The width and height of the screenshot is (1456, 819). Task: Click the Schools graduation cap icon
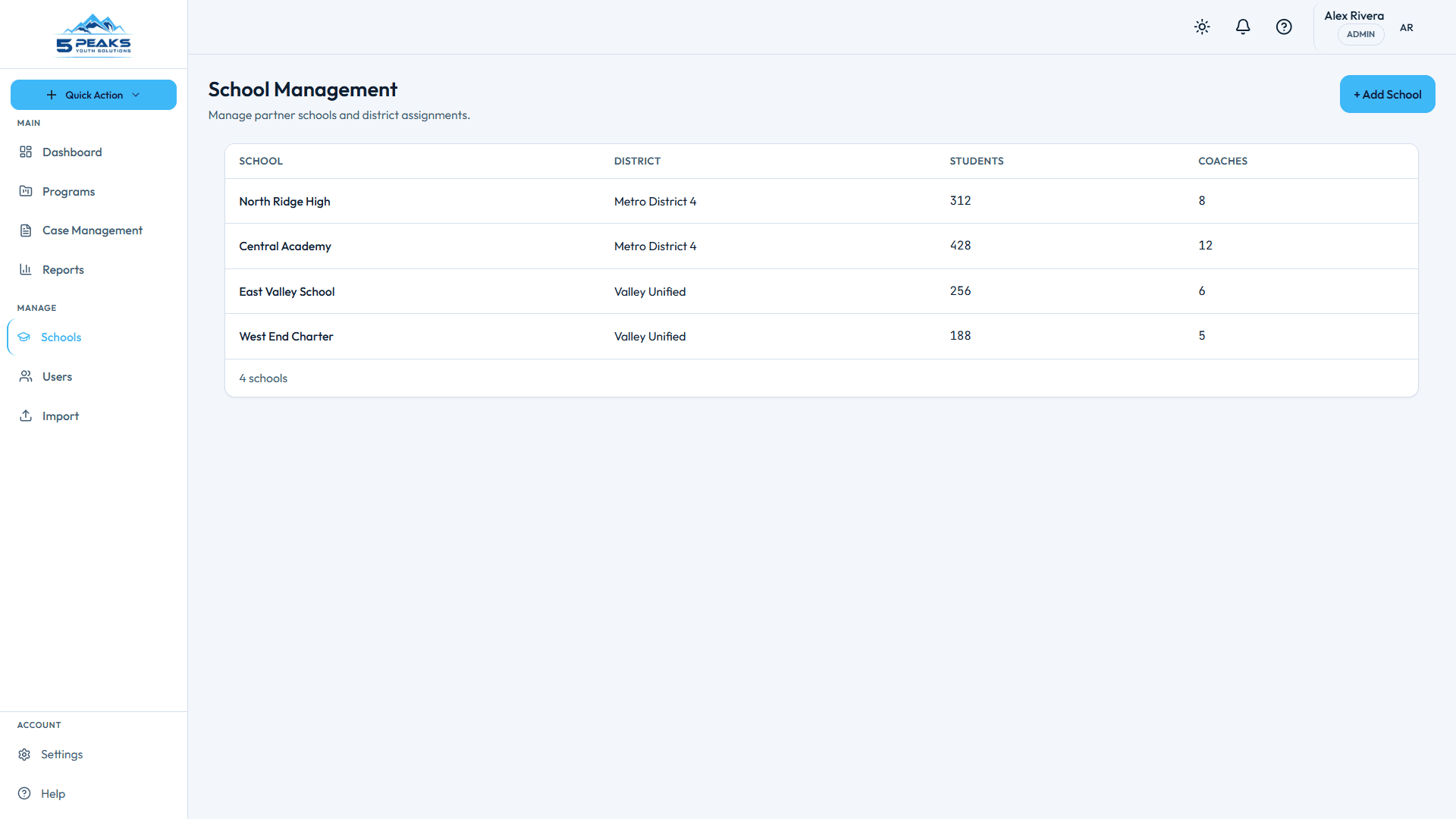[x=24, y=337]
